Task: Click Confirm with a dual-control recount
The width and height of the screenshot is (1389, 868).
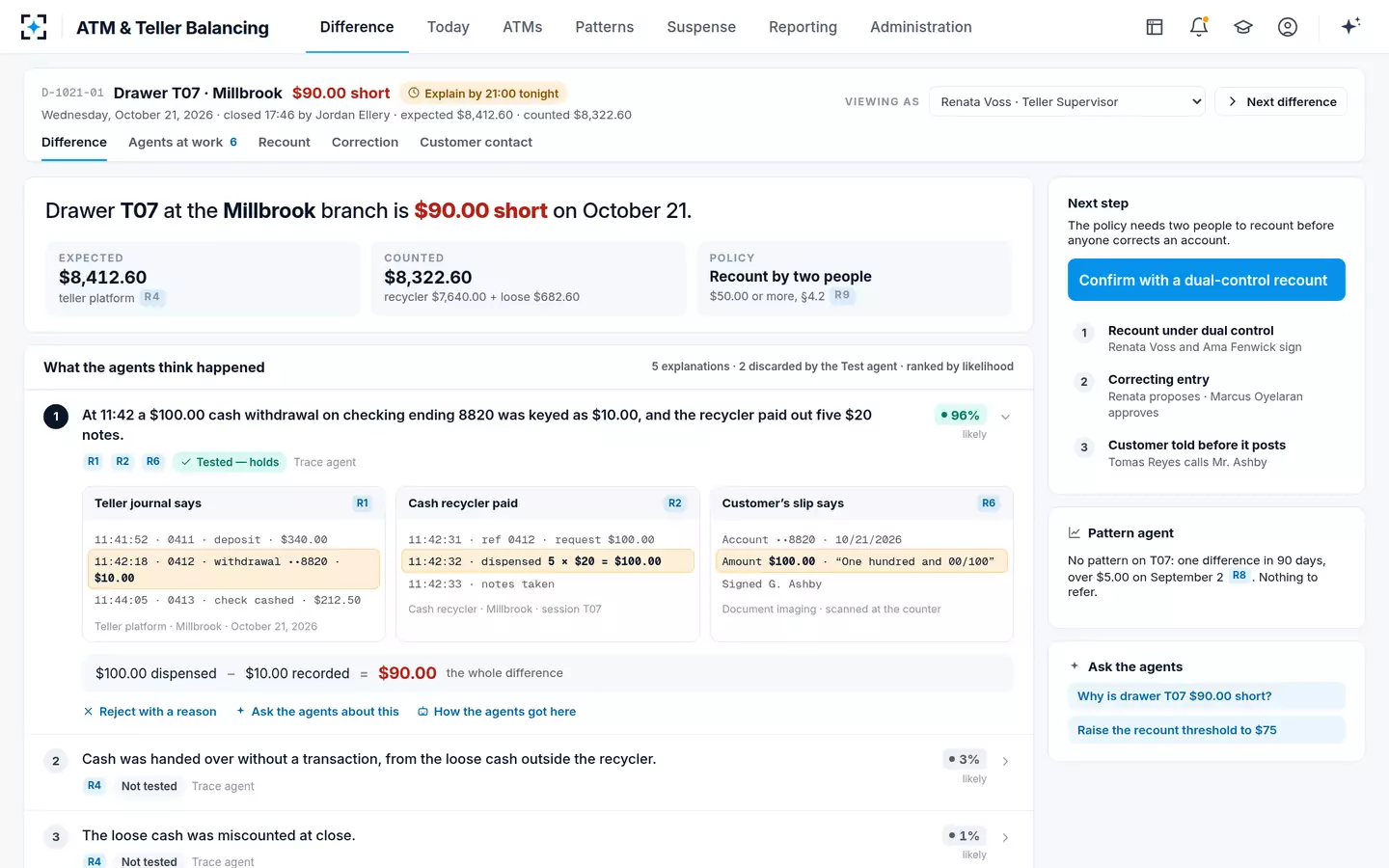Action: click(1206, 280)
